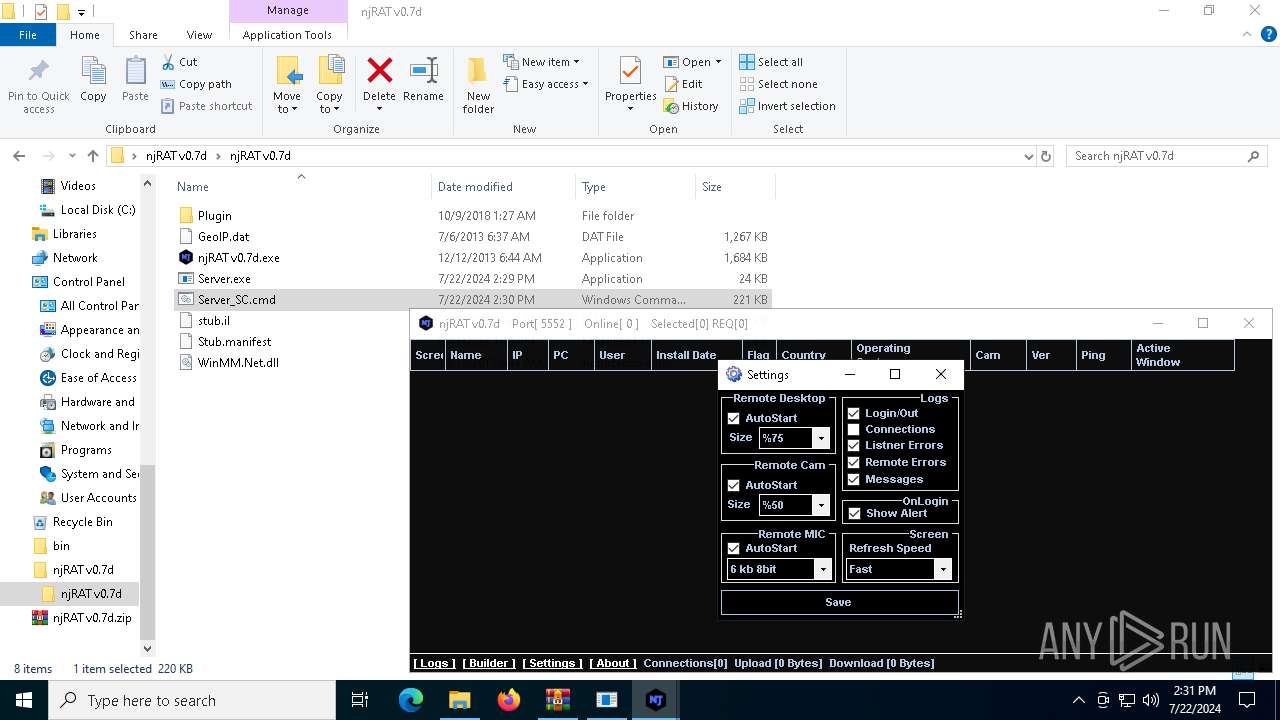Click Select none in the ribbon
The width and height of the screenshot is (1280, 720).
778,84
